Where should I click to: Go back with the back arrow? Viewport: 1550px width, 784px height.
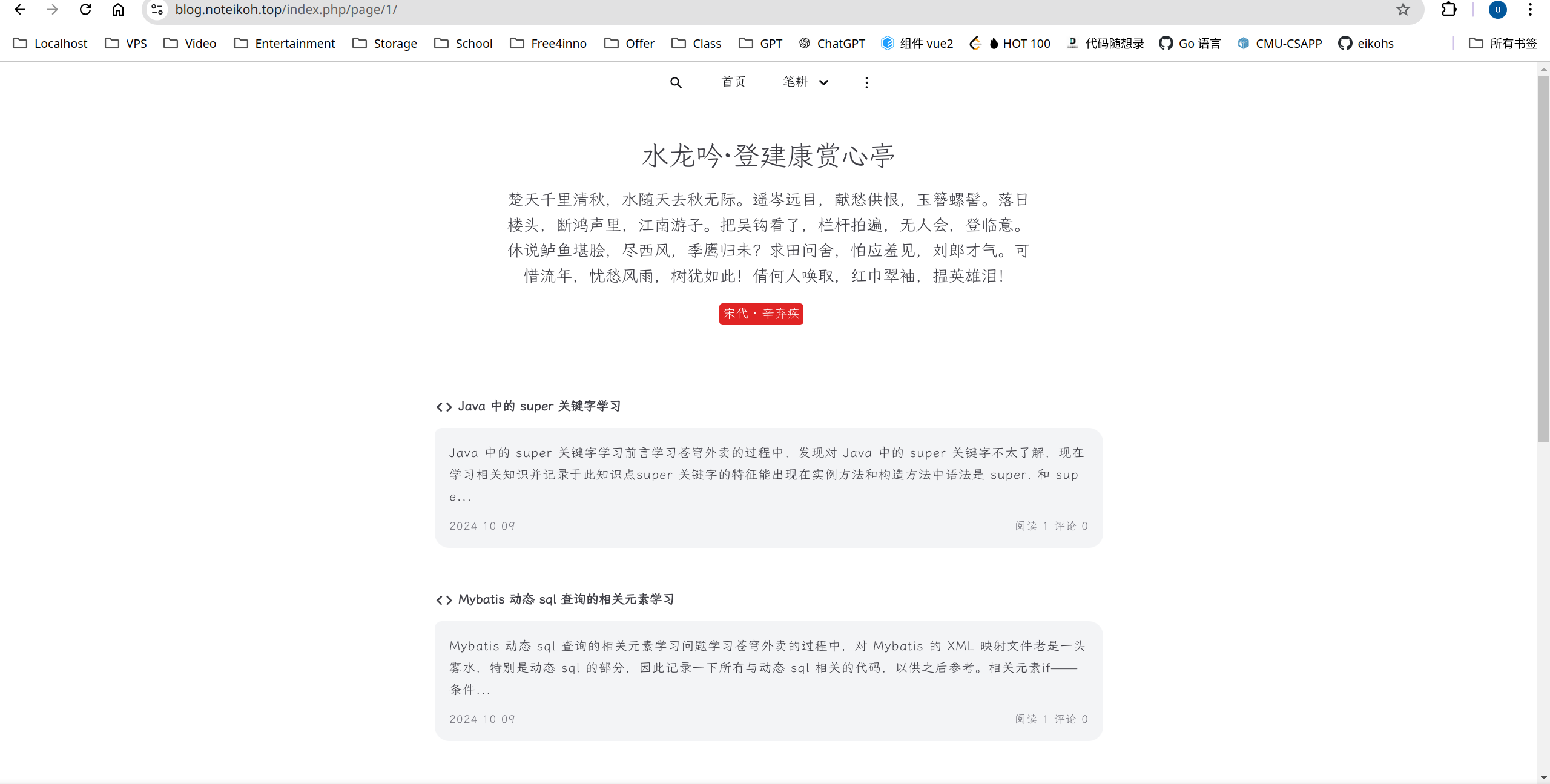click(x=20, y=10)
